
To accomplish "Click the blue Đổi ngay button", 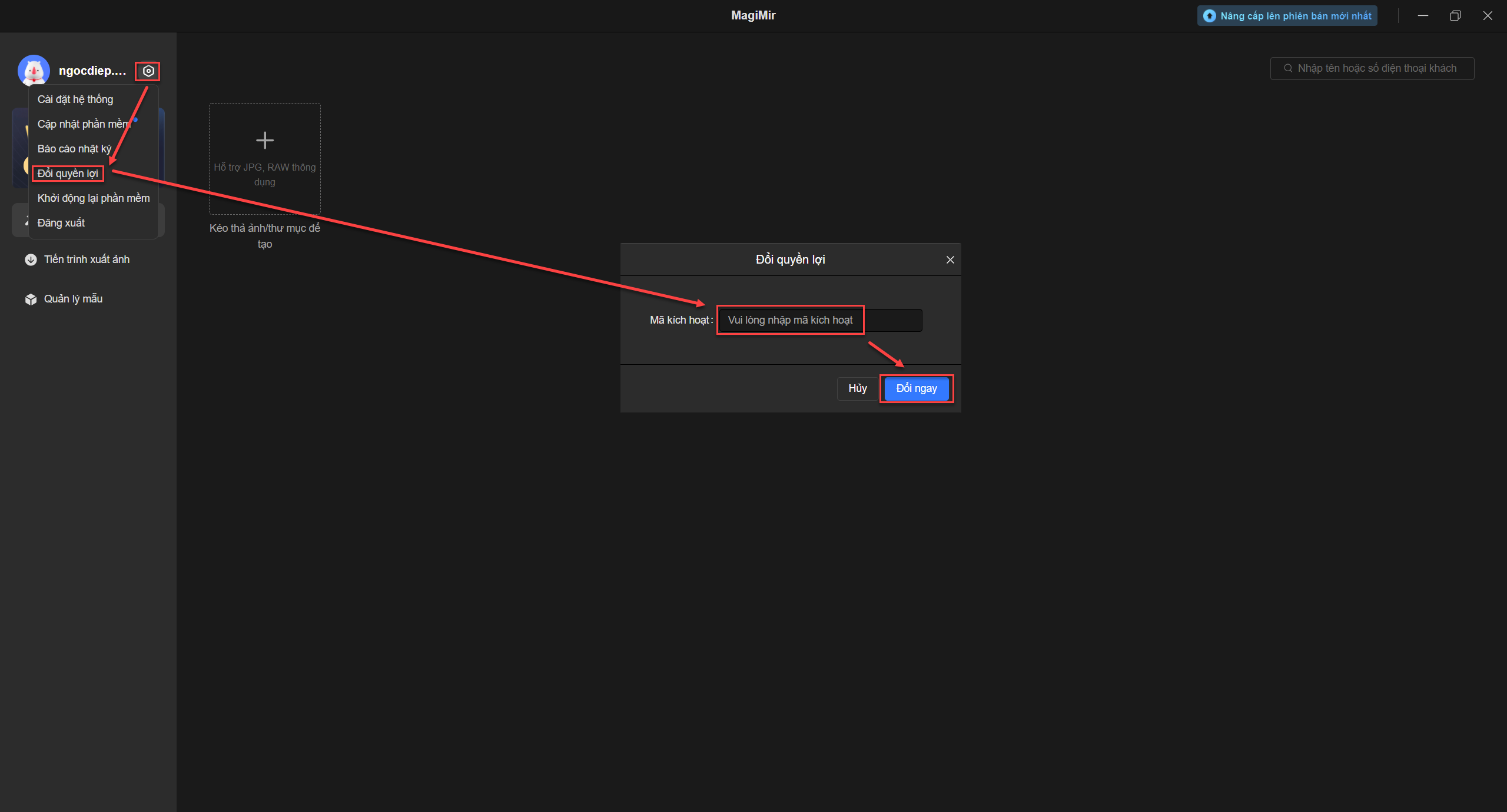I will 917,388.
